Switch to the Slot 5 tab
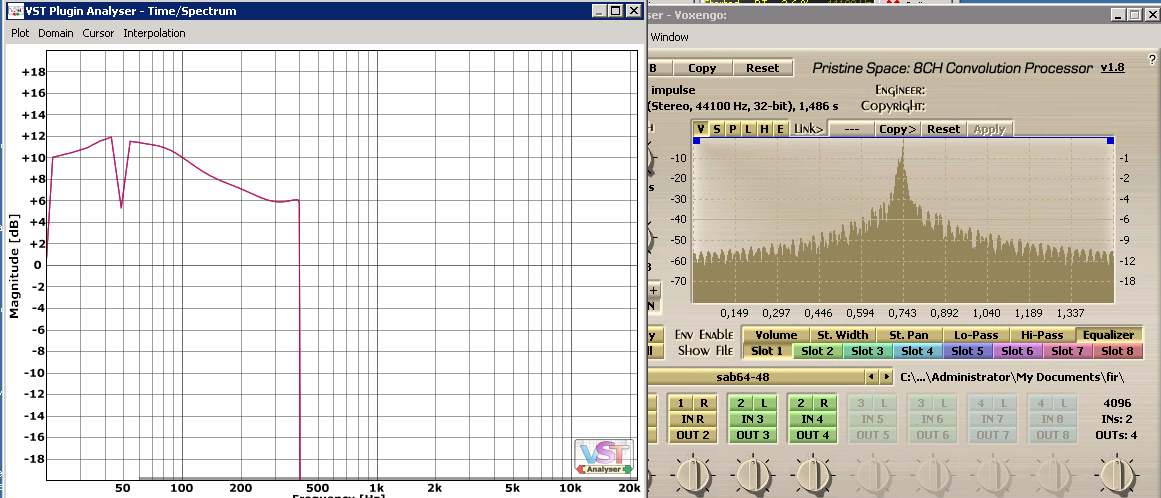 pyautogui.click(x=968, y=351)
